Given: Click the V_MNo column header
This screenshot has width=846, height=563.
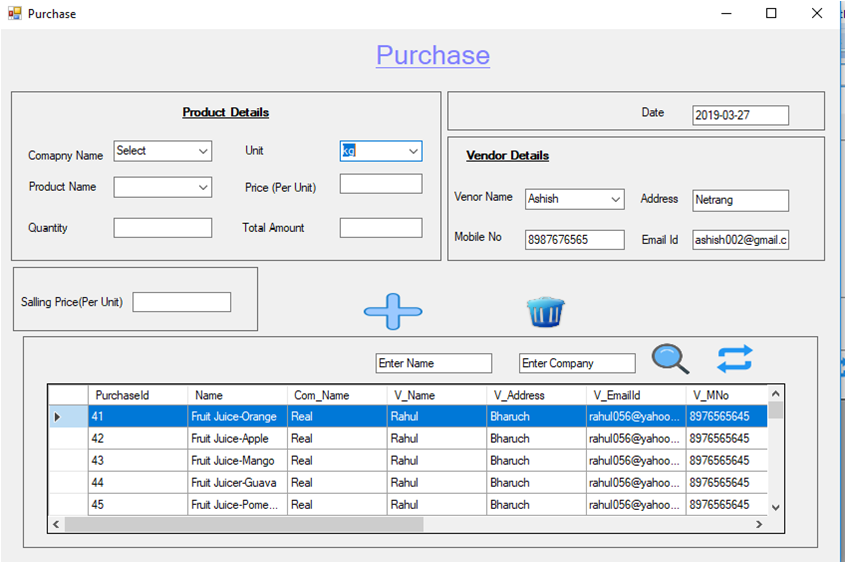Looking at the screenshot, I should coord(727,395).
